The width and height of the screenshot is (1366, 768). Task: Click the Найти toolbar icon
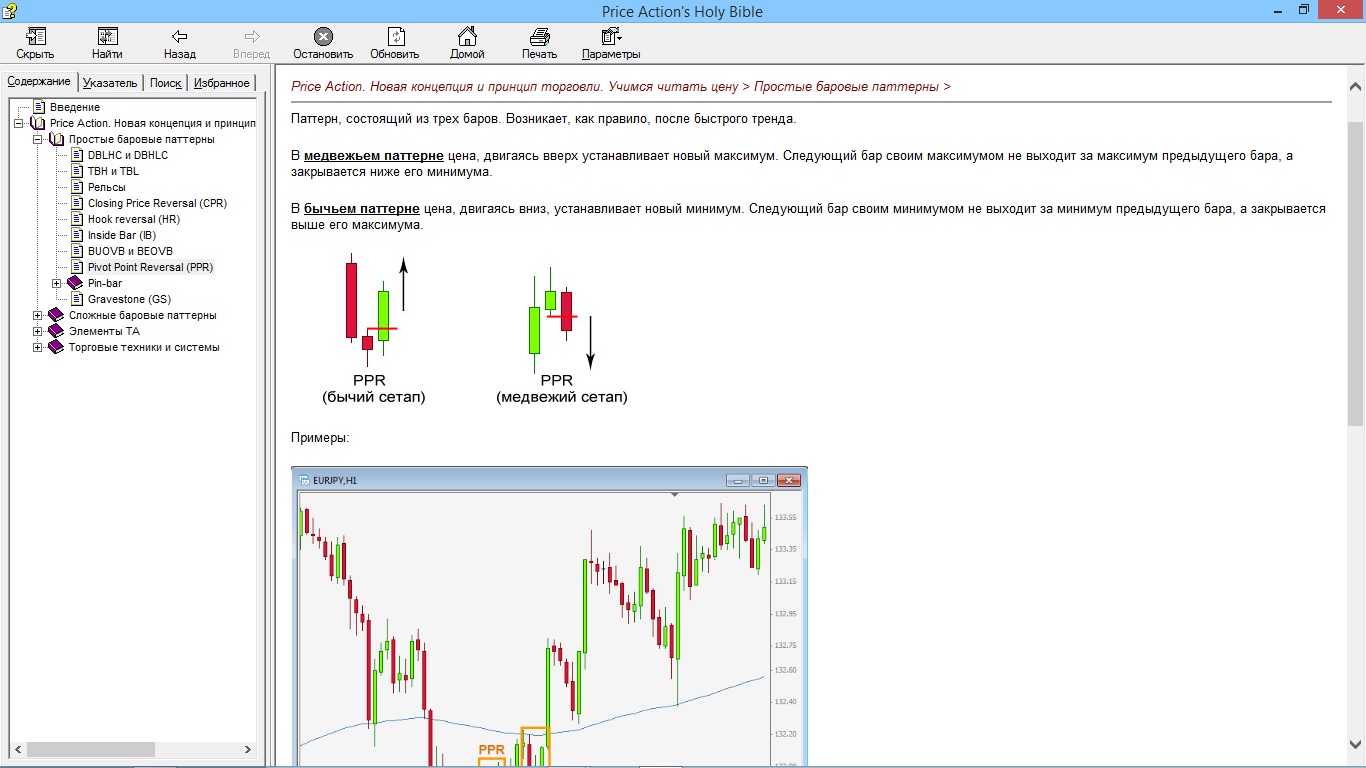[107, 37]
